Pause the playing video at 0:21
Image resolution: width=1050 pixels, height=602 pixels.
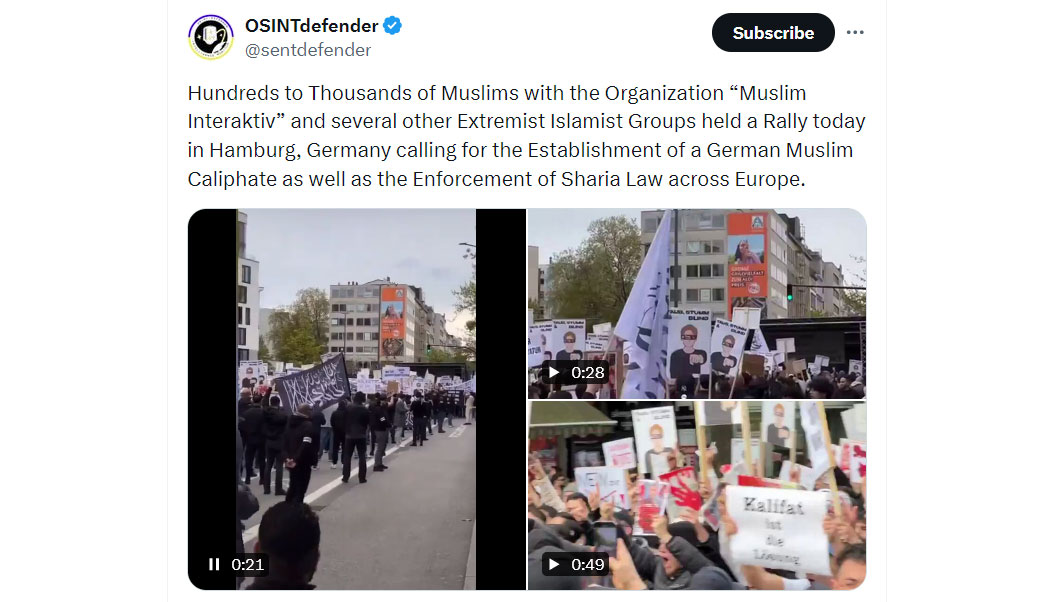[214, 565]
